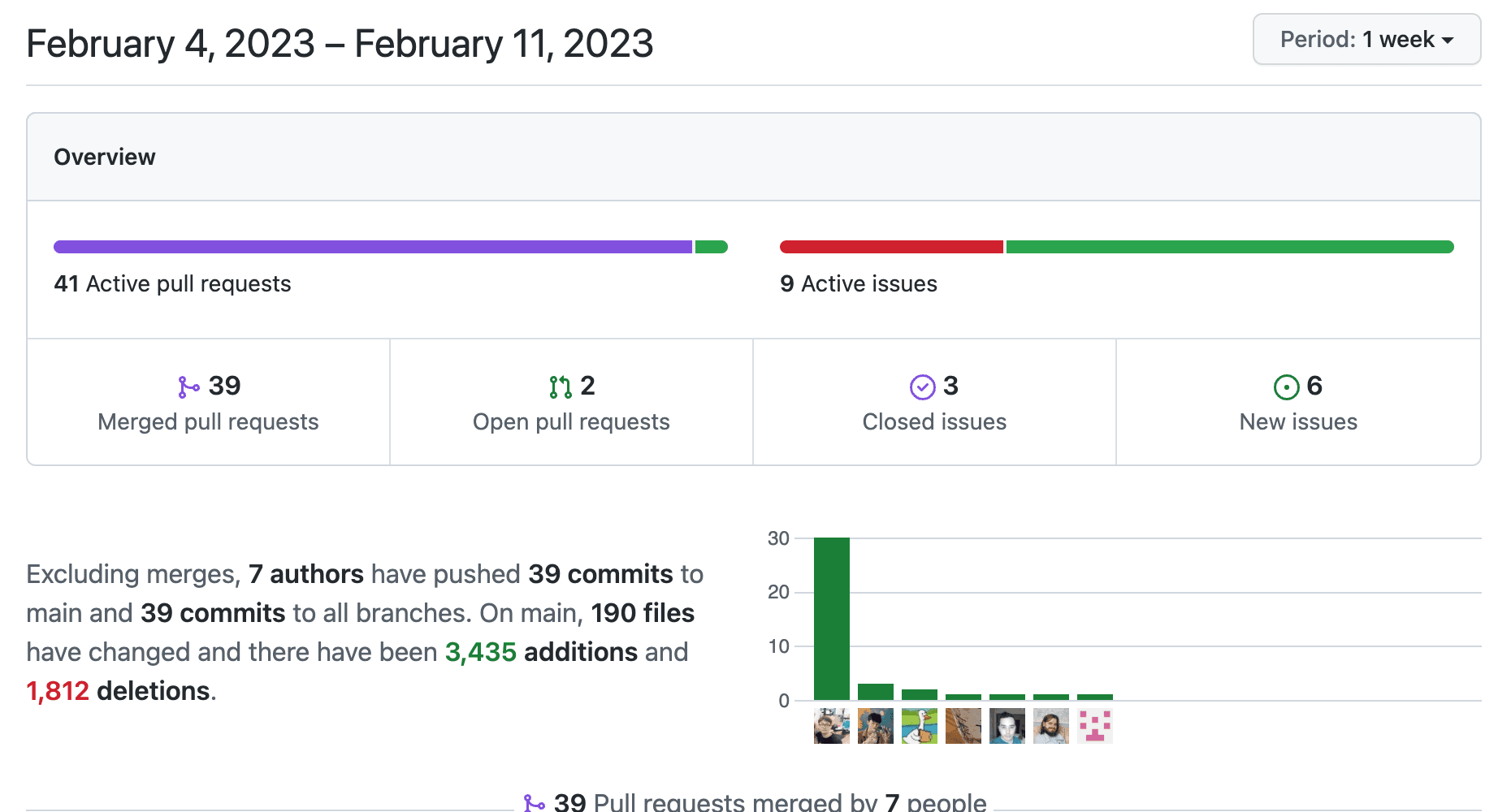Click the new issues circle-dot icon
The height and width of the screenshot is (812, 1498).
(1286, 387)
